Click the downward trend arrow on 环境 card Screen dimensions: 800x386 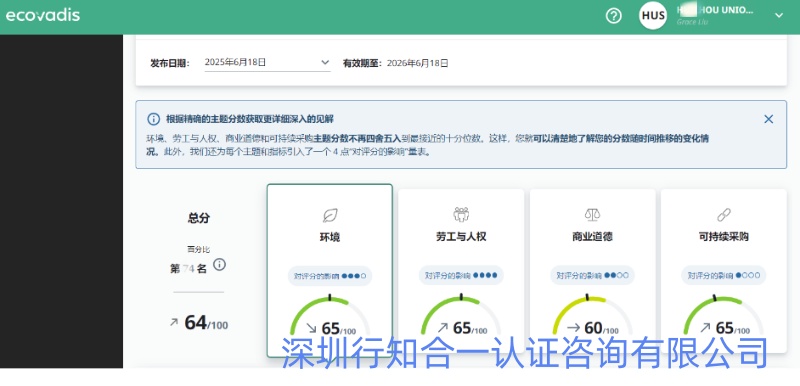coord(311,328)
